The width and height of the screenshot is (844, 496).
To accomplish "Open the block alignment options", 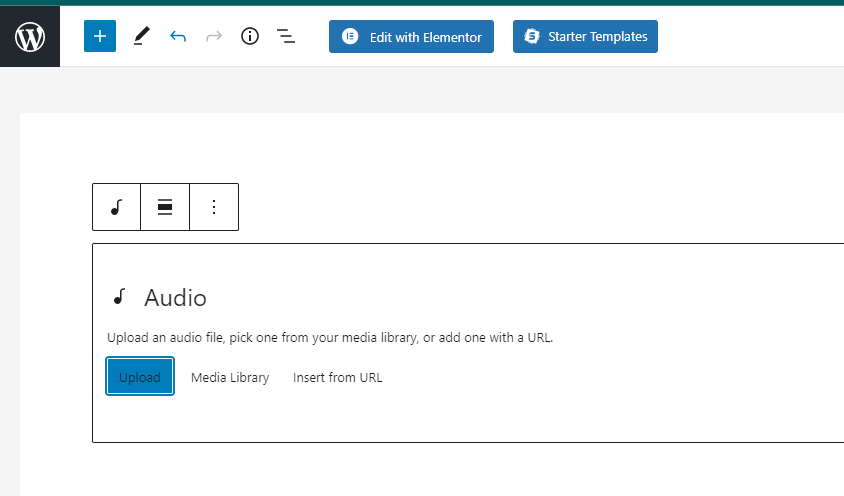I will tap(165, 207).
